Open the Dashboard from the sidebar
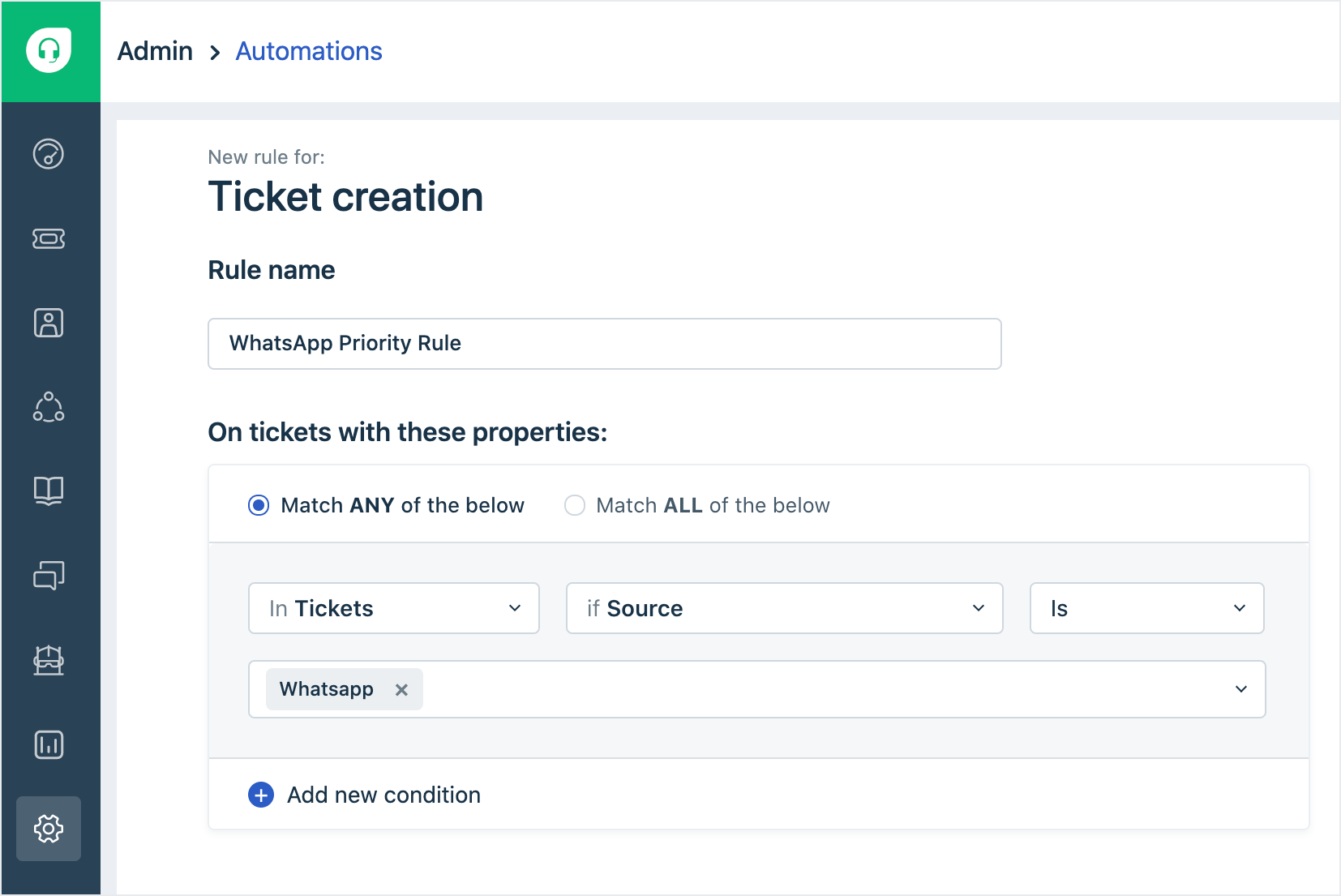The width and height of the screenshot is (1341, 896). 49,154
